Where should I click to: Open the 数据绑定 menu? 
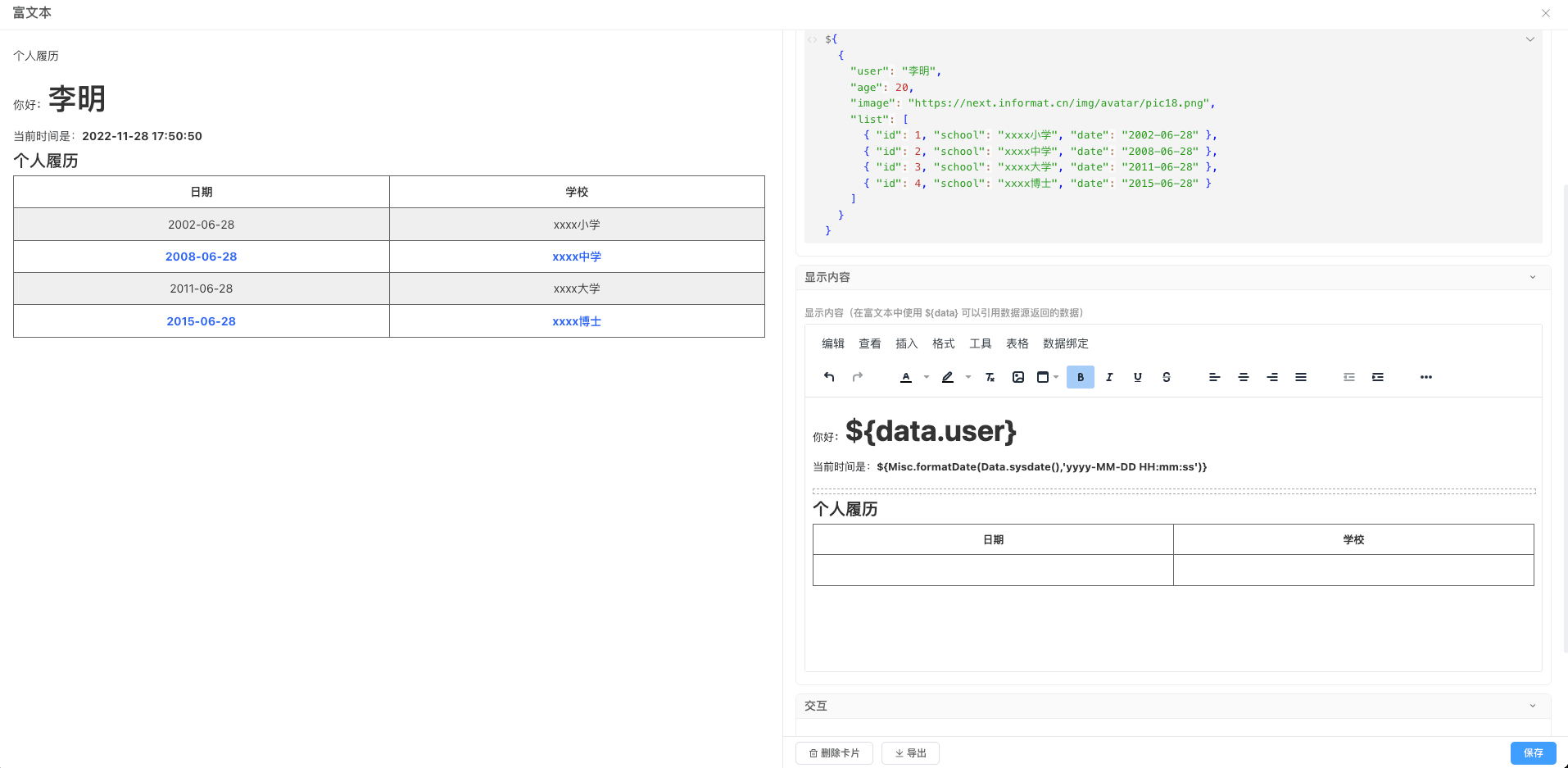[x=1065, y=343]
